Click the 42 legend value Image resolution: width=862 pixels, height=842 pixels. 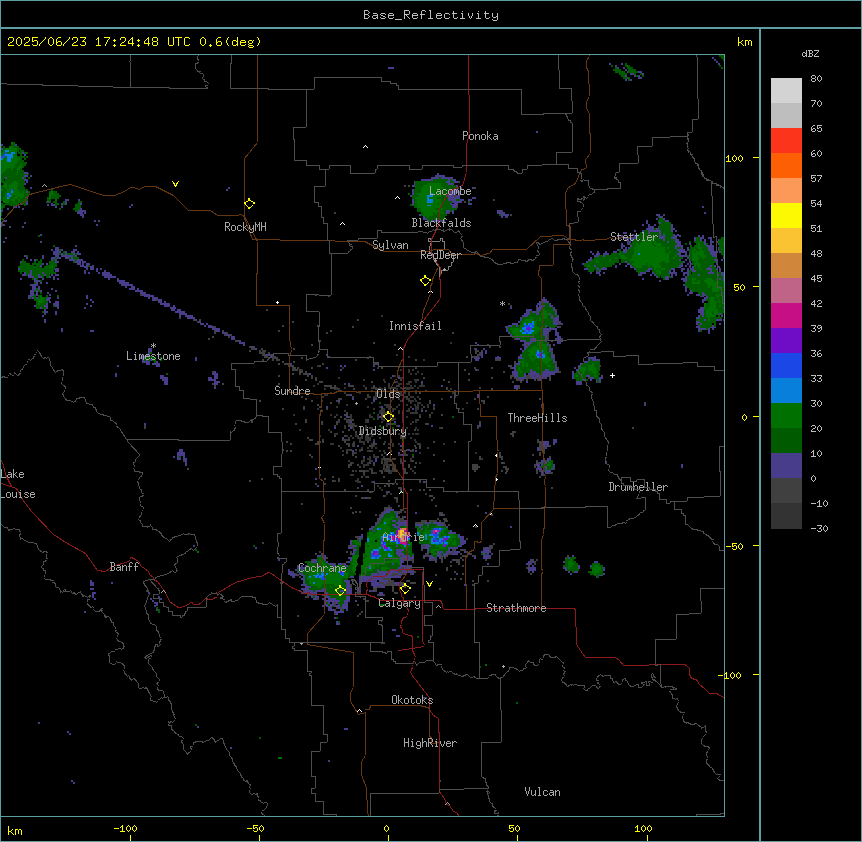coord(816,303)
